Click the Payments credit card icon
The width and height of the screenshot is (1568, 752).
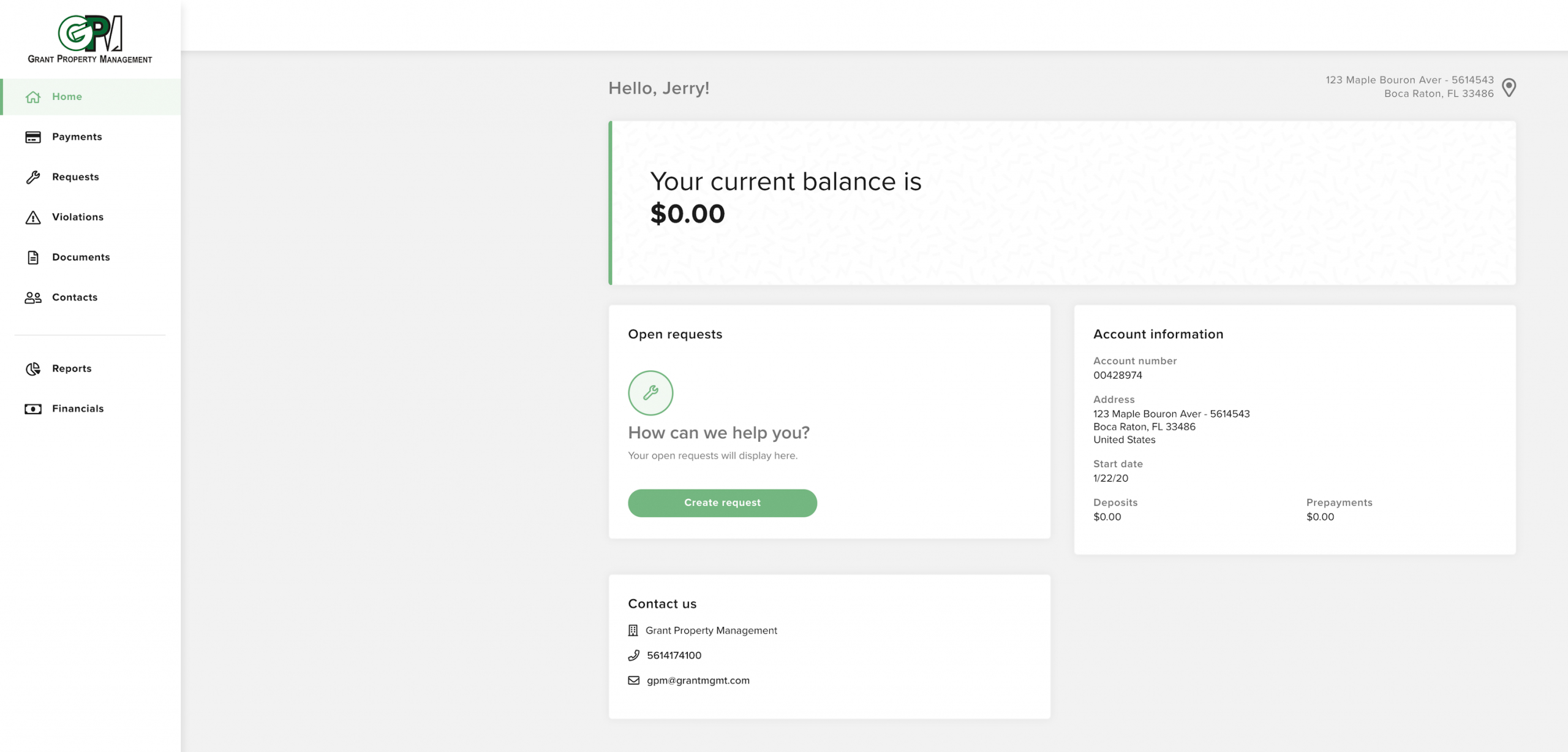click(33, 137)
